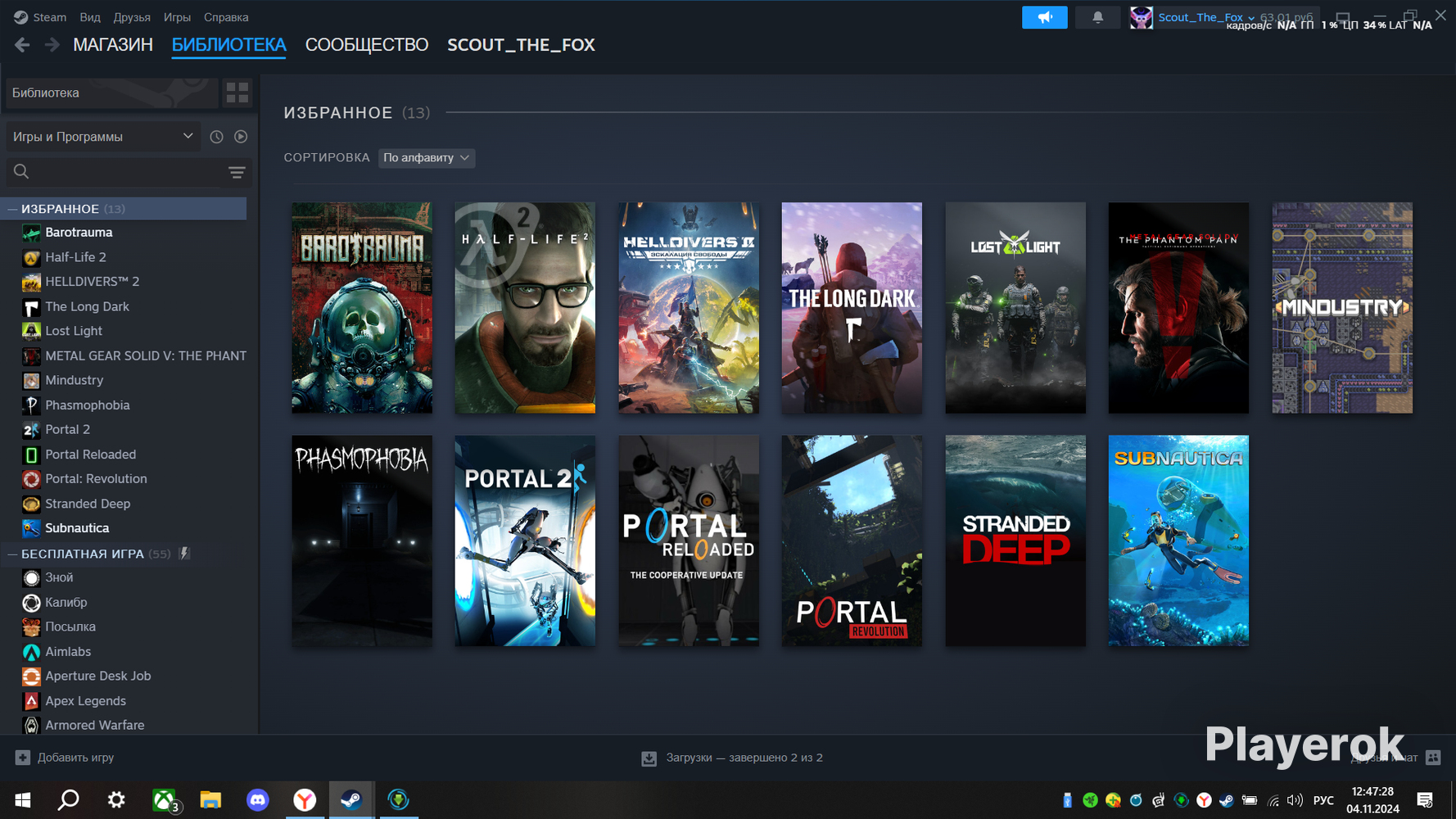The width and height of the screenshot is (1456, 819).
Task: Open friends and chat icon
Action: 1433,758
